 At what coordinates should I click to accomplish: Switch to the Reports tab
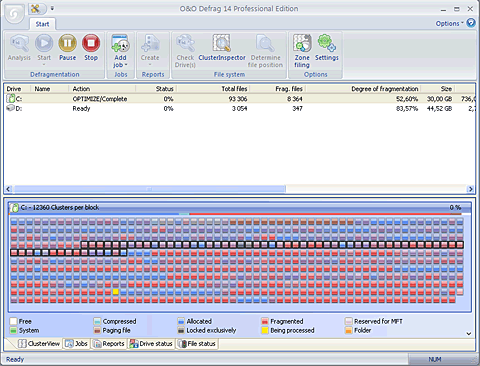109,344
